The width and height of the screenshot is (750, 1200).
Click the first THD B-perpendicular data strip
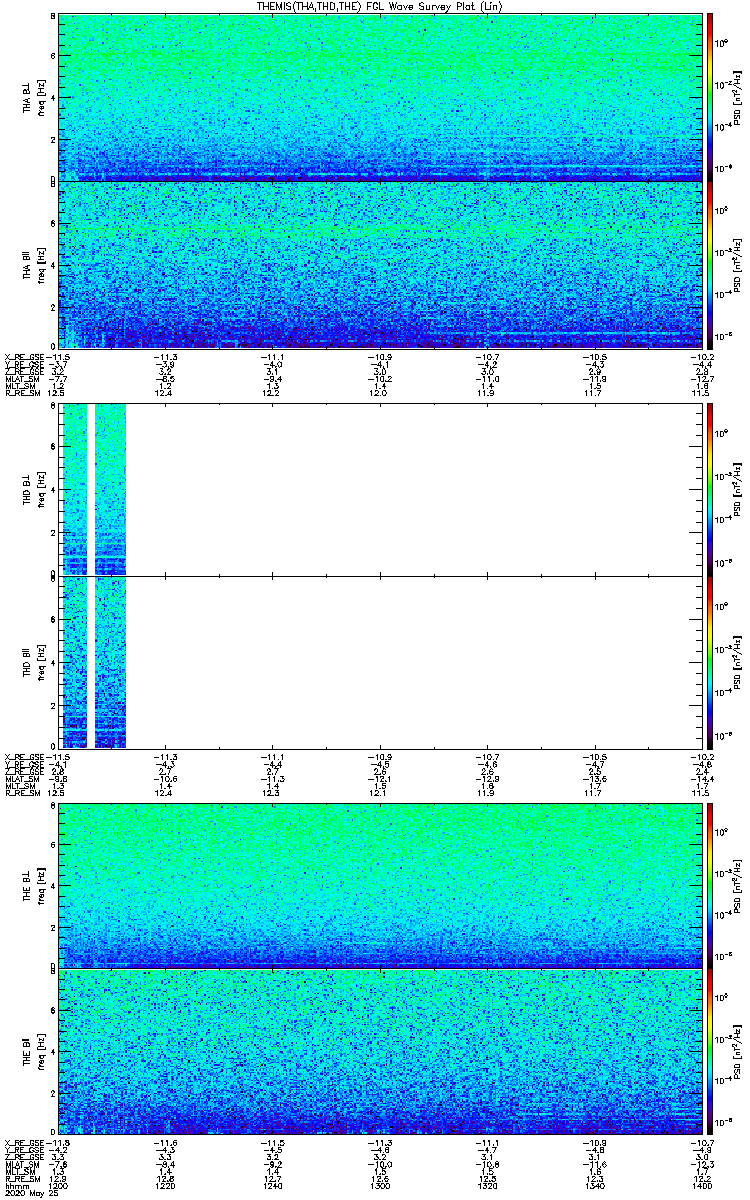74,490
